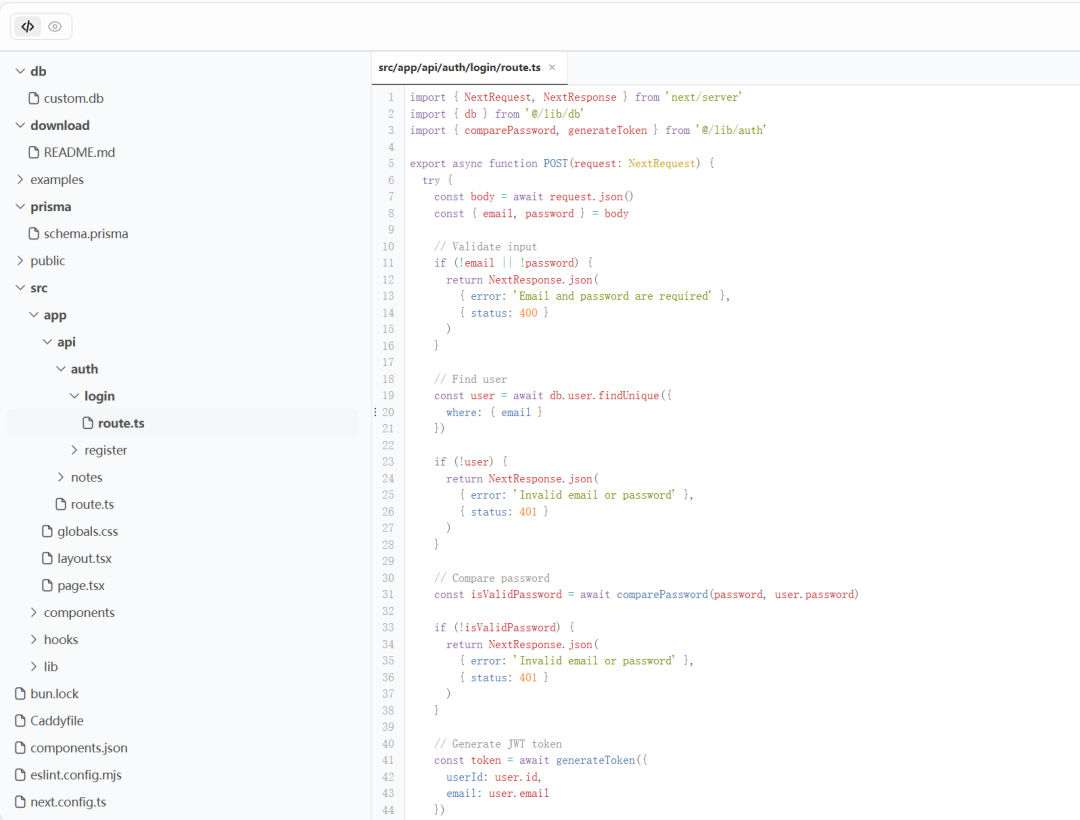Collapse the login folder chevron
Image resolution: width=1080 pixels, height=820 pixels.
[74, 396]
